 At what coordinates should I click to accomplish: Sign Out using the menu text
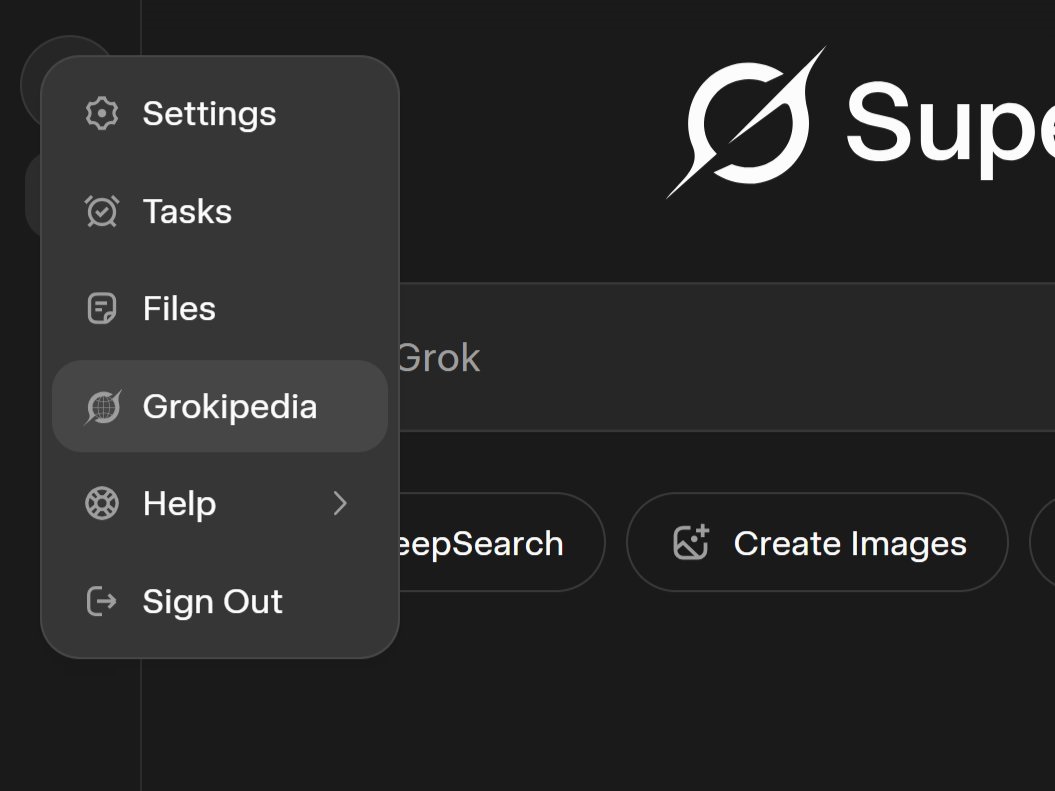click(x=212, y=601)
